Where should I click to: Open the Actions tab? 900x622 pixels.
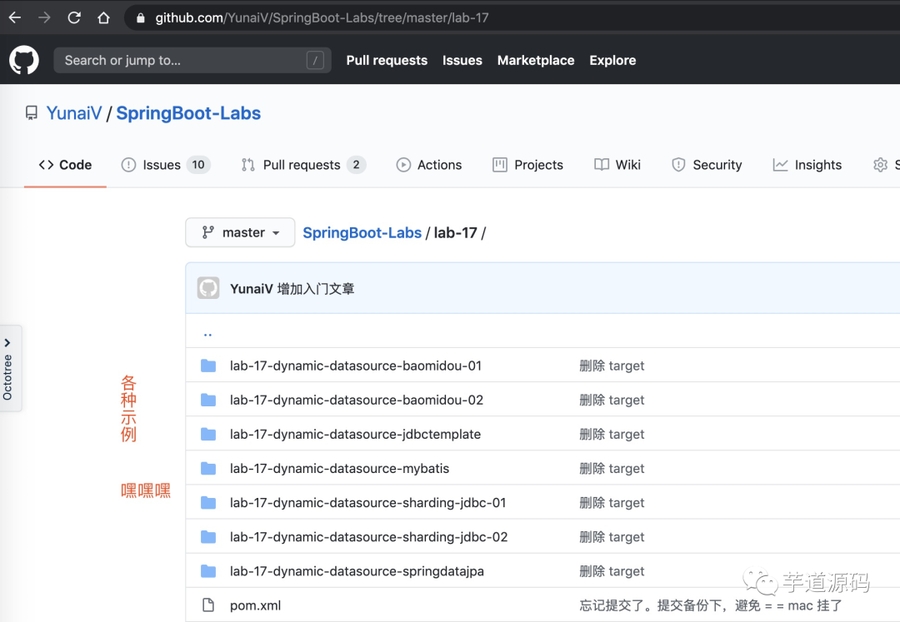[x=429, y=165]
